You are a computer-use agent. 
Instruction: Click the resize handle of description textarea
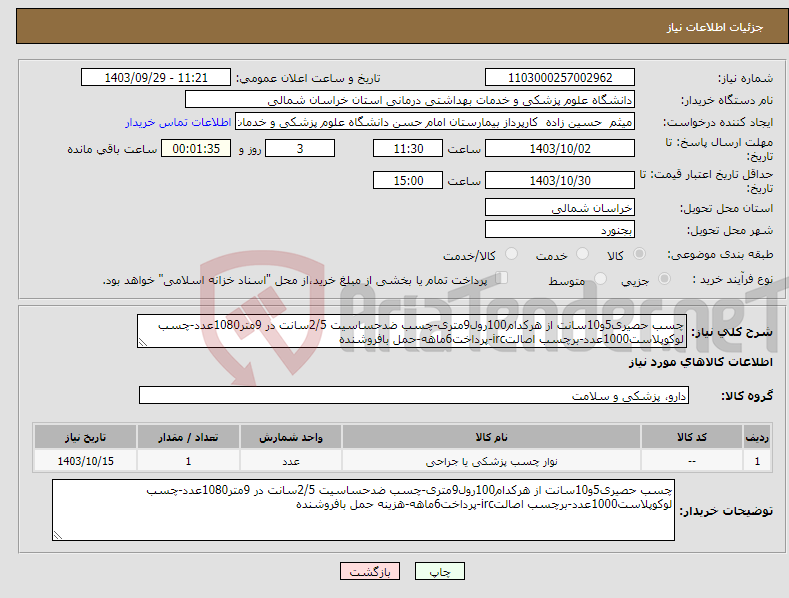(143, 343)
